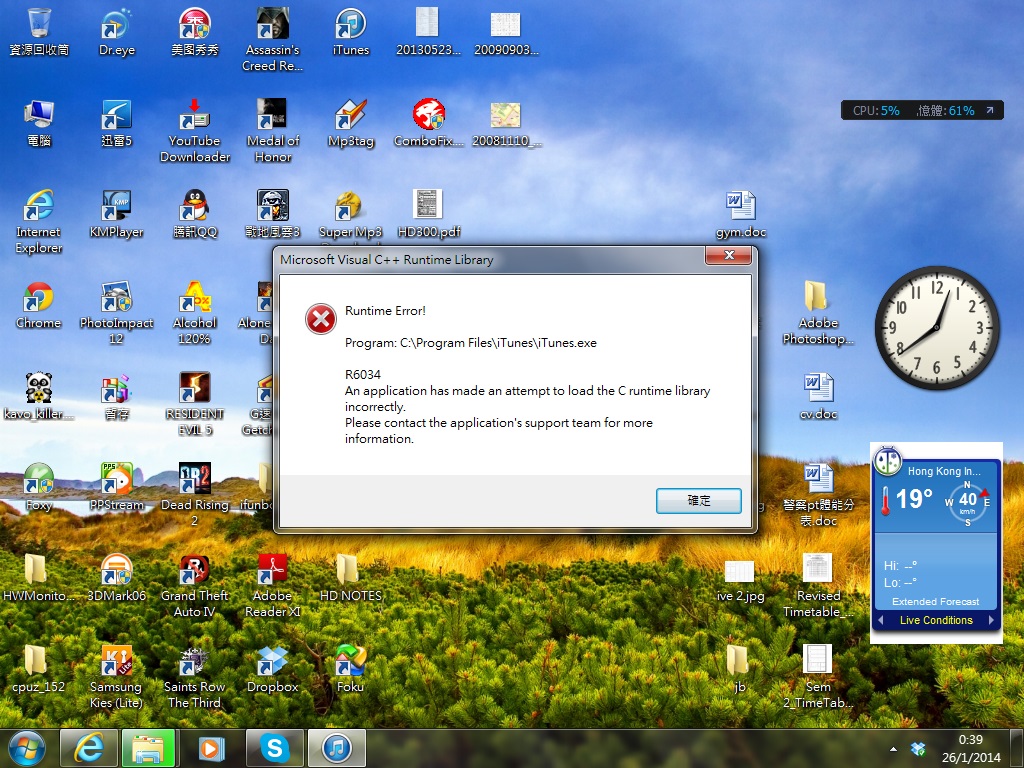Select the HD NOTES folder
This screenshot has width=1024, height=768.
351,577
